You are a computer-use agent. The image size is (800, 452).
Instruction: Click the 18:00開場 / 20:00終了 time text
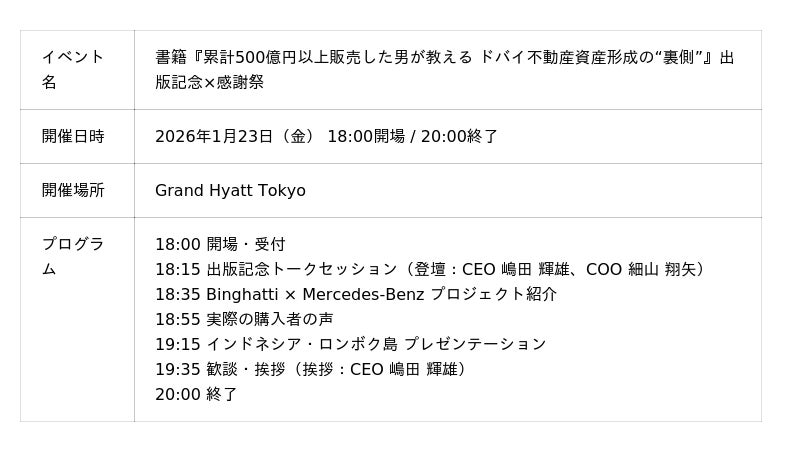pyautogui.click(x=412, y=136)
